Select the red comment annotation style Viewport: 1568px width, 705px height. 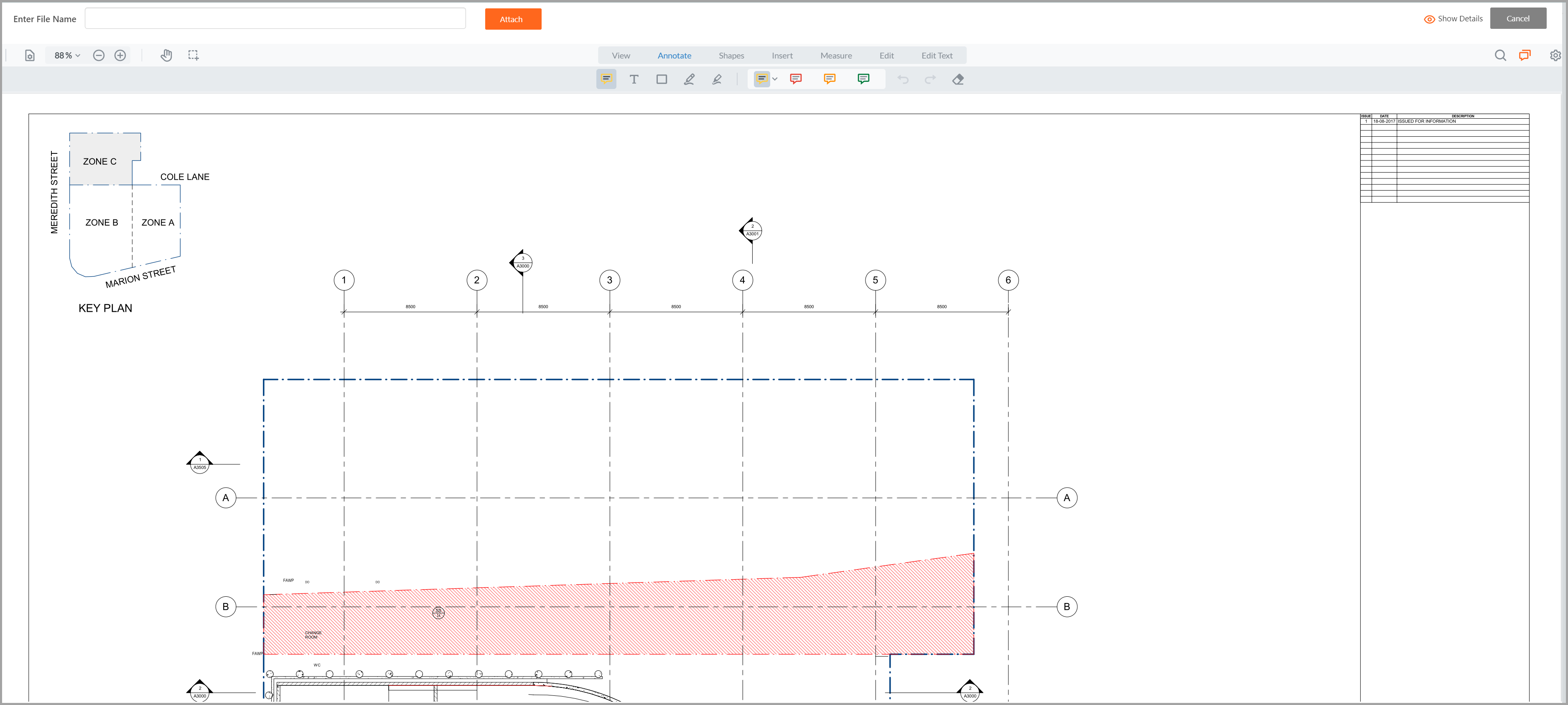[x=796, y=79]
